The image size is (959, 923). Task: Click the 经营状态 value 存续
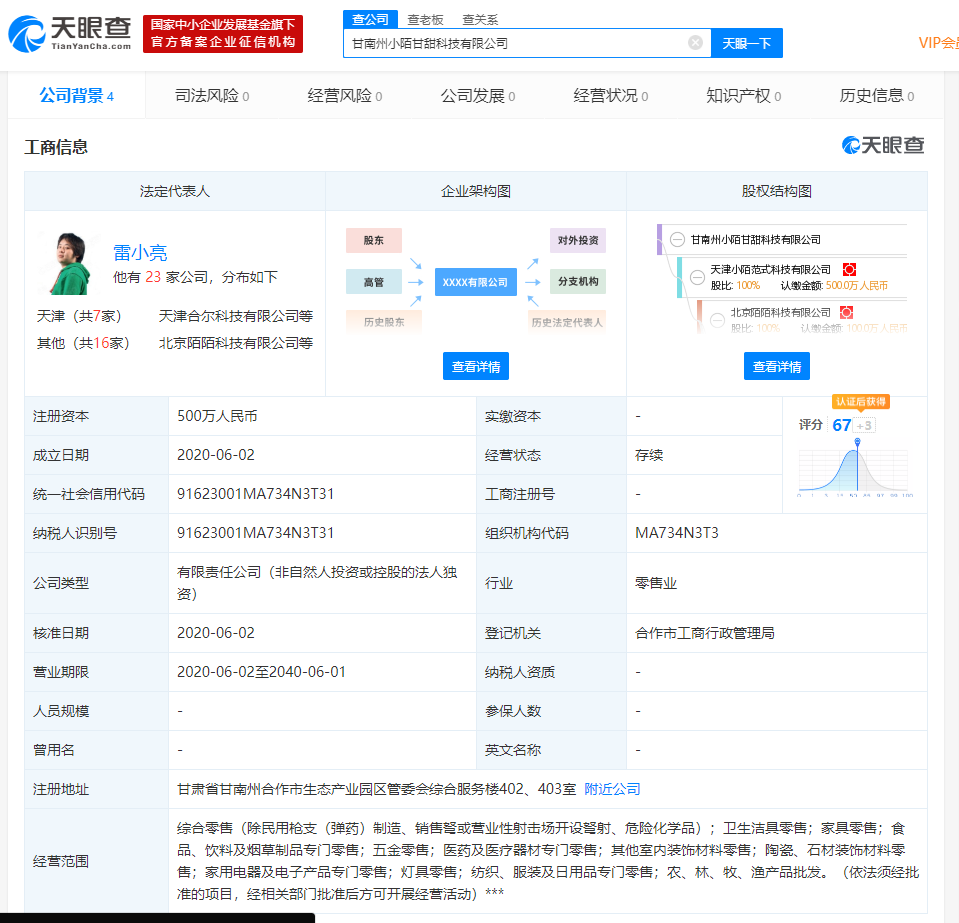tap(649, 455)
